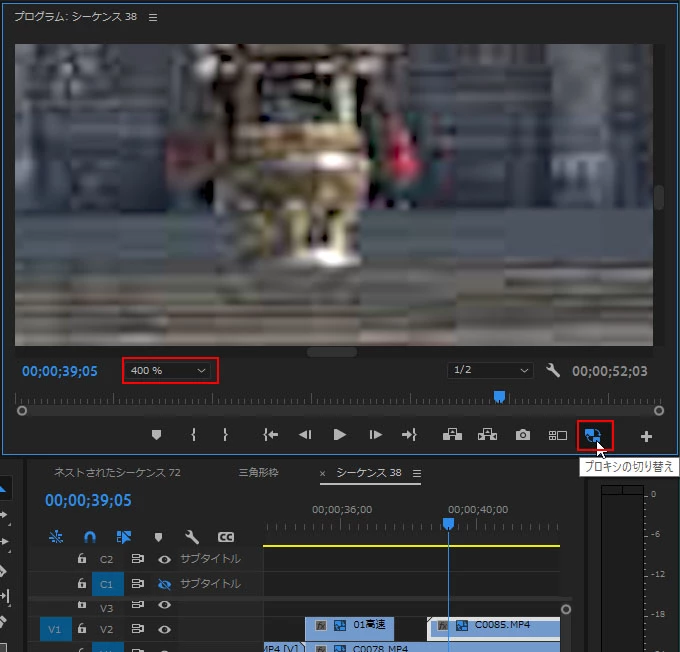The image size is (680, 652).
Task: Step back one frame
Action: click(x=305, y=435)
